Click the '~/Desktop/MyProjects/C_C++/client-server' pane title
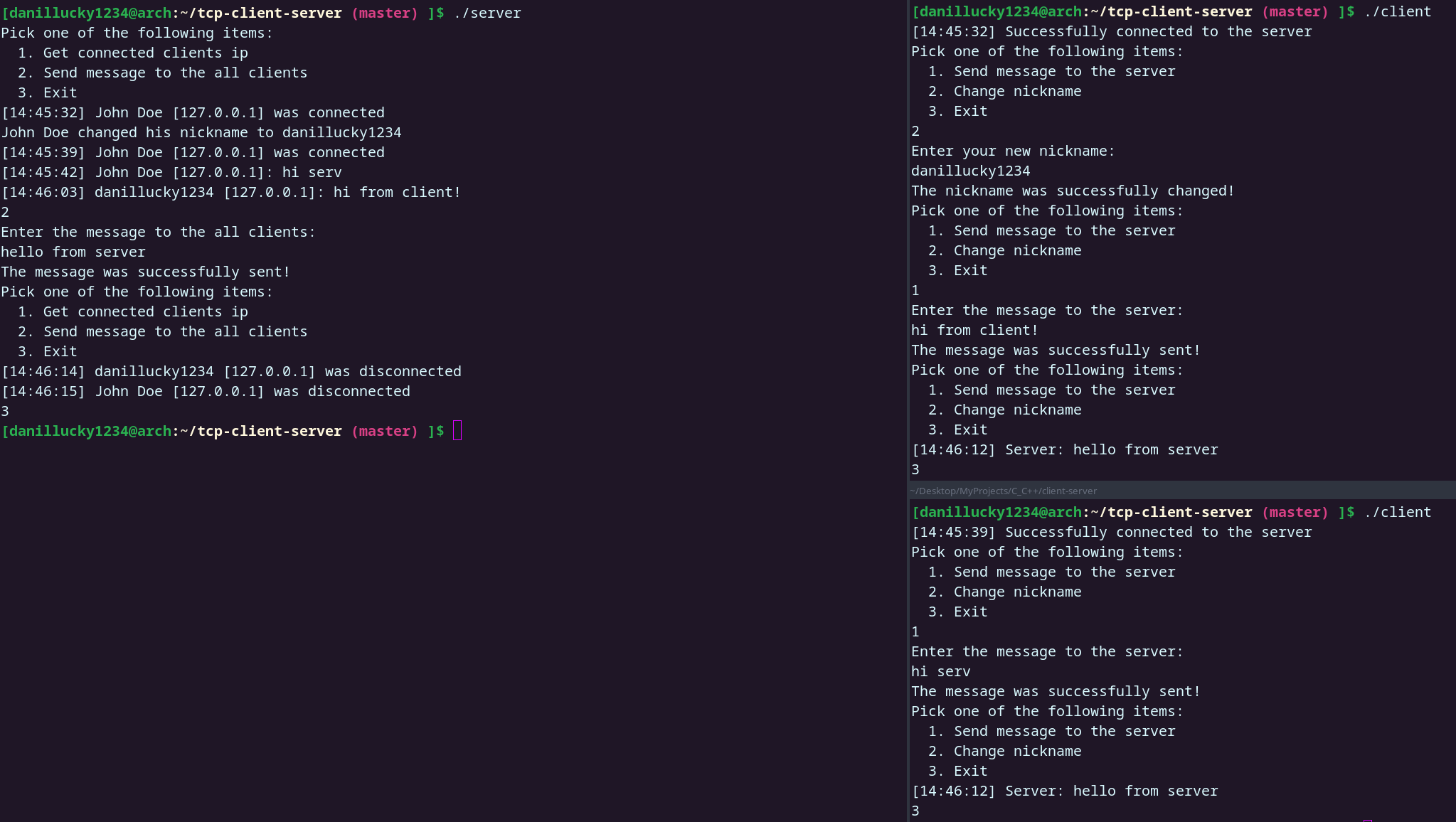1456x822 pixels. point(1004,491)
